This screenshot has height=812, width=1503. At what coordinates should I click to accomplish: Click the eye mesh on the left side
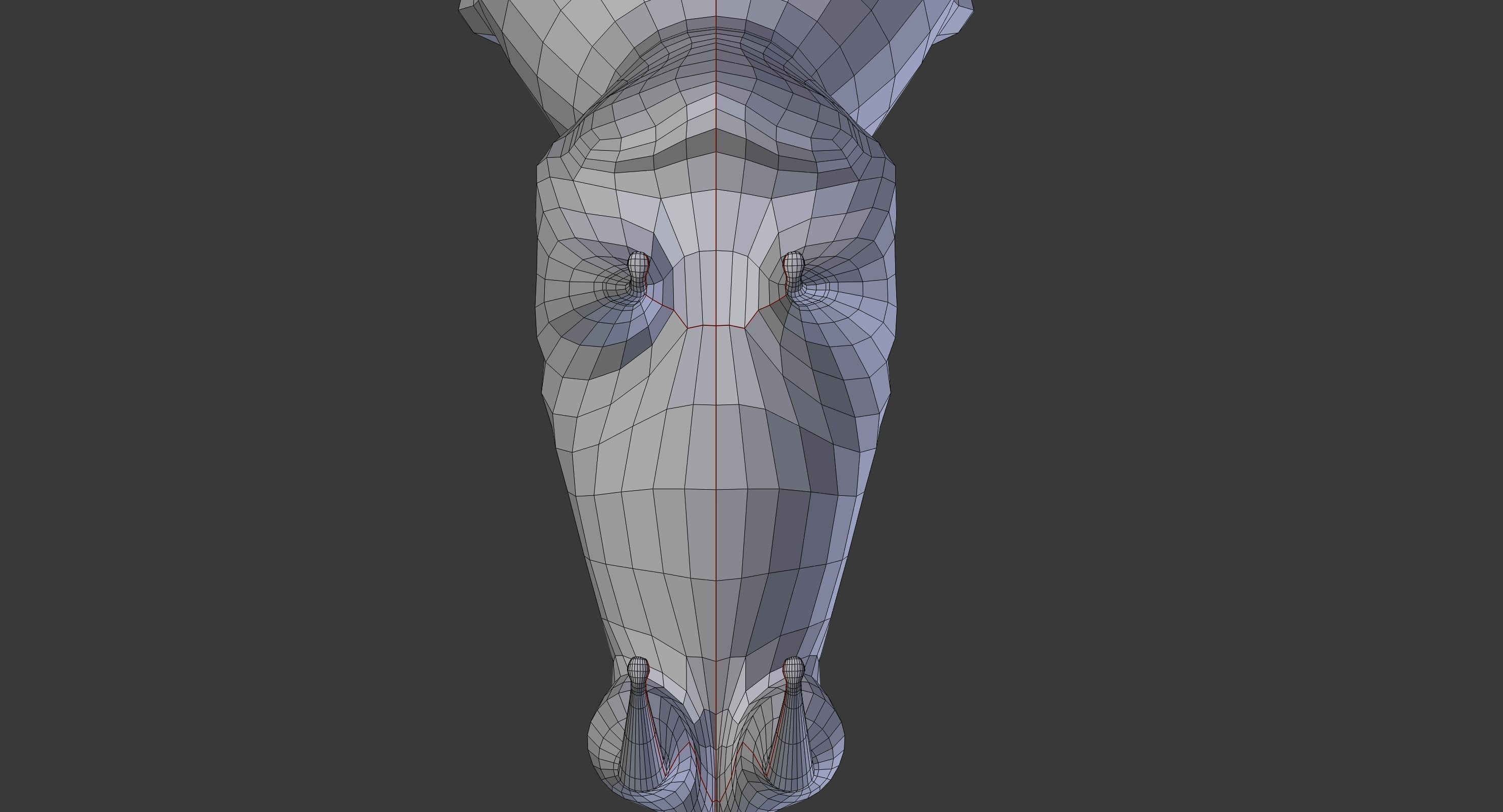tap(638, 273)
